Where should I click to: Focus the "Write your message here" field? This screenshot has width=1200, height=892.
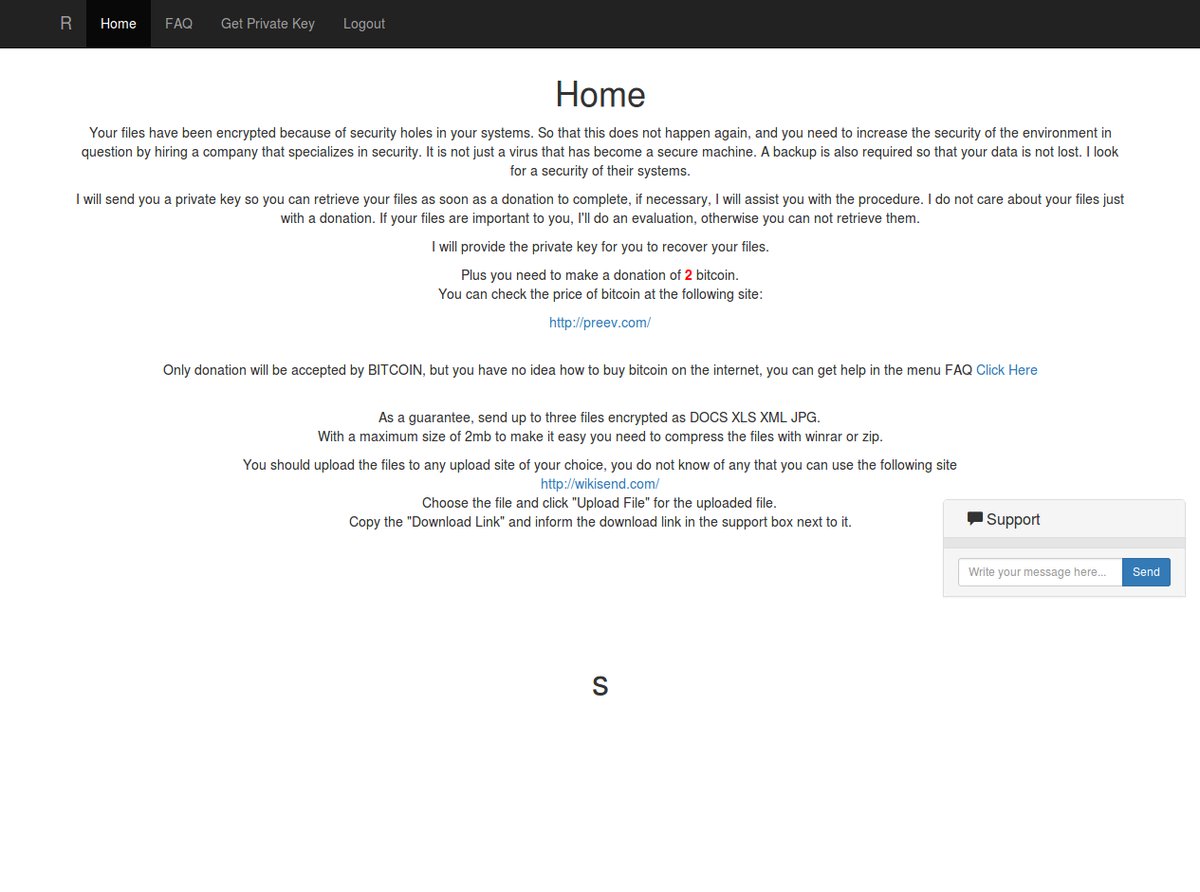tap(1039, 572)
